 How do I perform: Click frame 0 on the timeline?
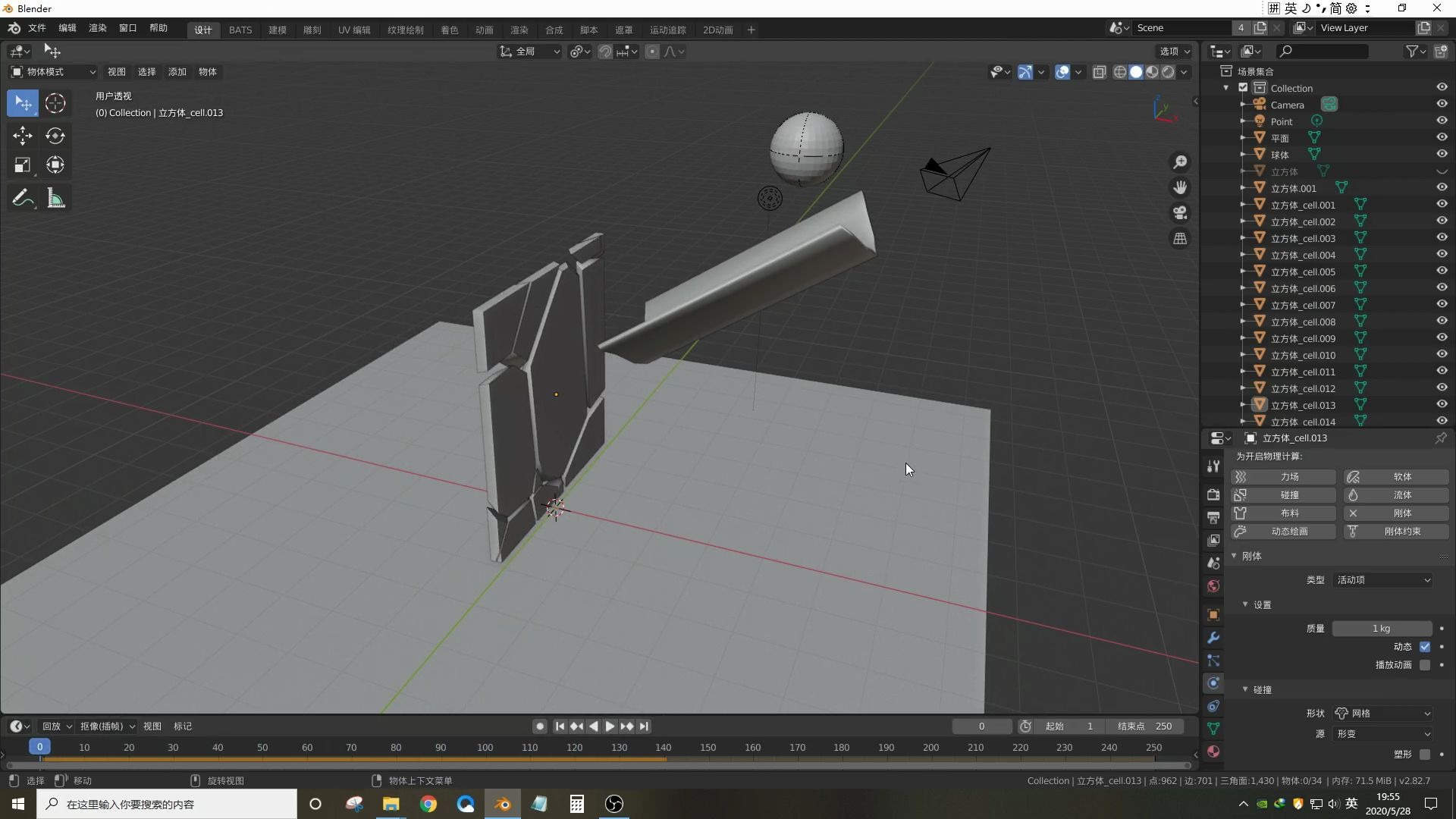pos(39,747)
